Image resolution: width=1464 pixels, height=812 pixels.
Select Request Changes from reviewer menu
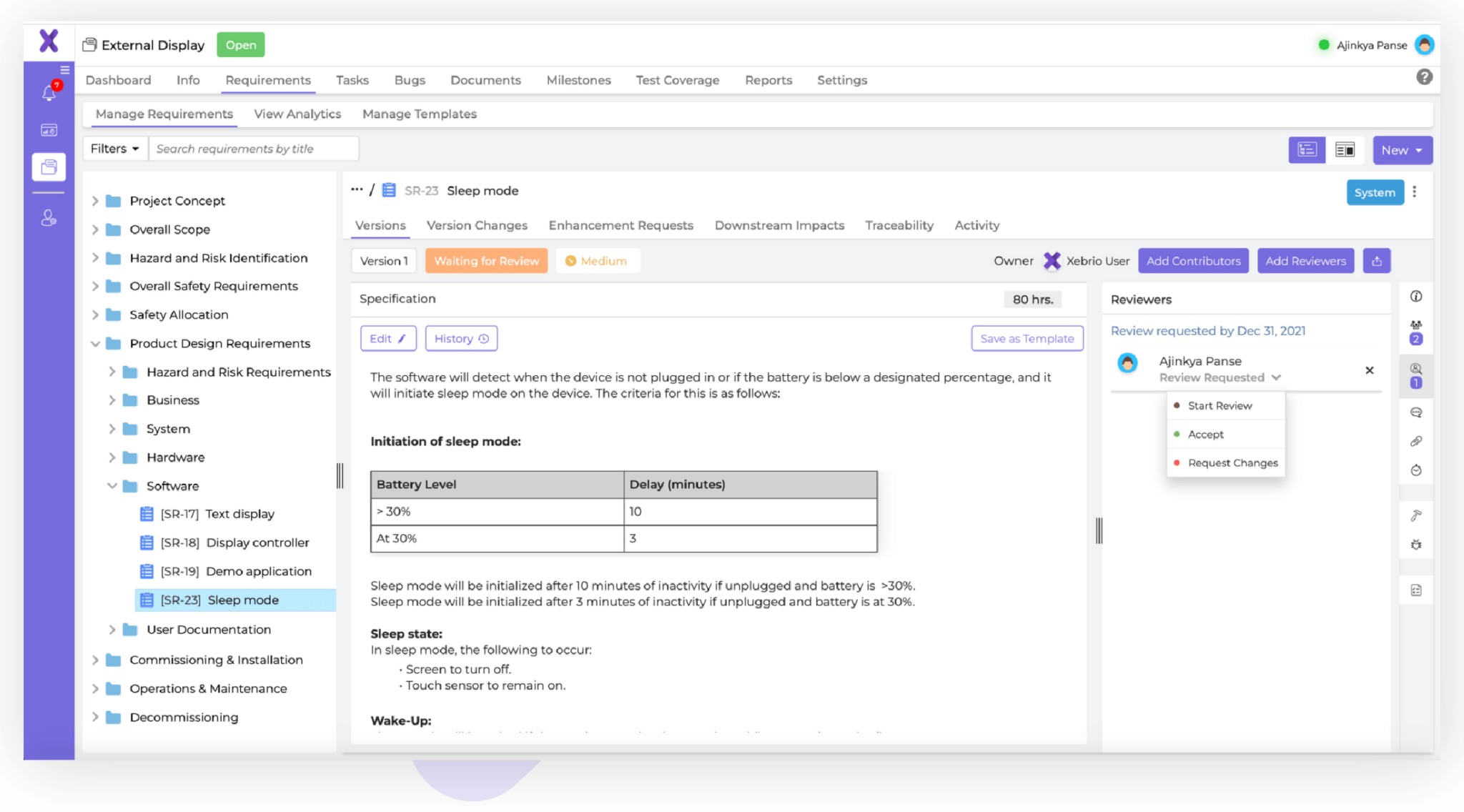tap(1231, 462)
